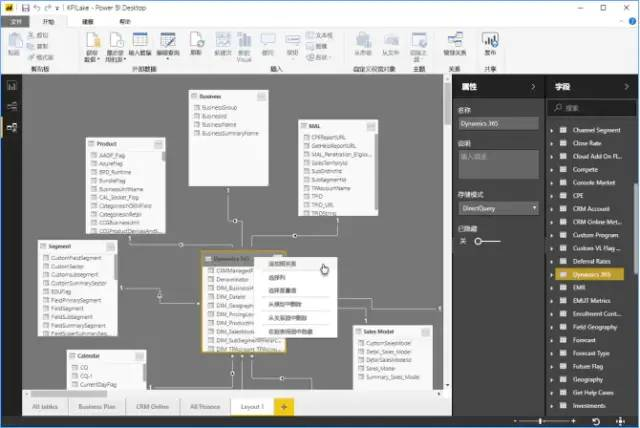Open the Get Data ribbon button

pos(93,47)
